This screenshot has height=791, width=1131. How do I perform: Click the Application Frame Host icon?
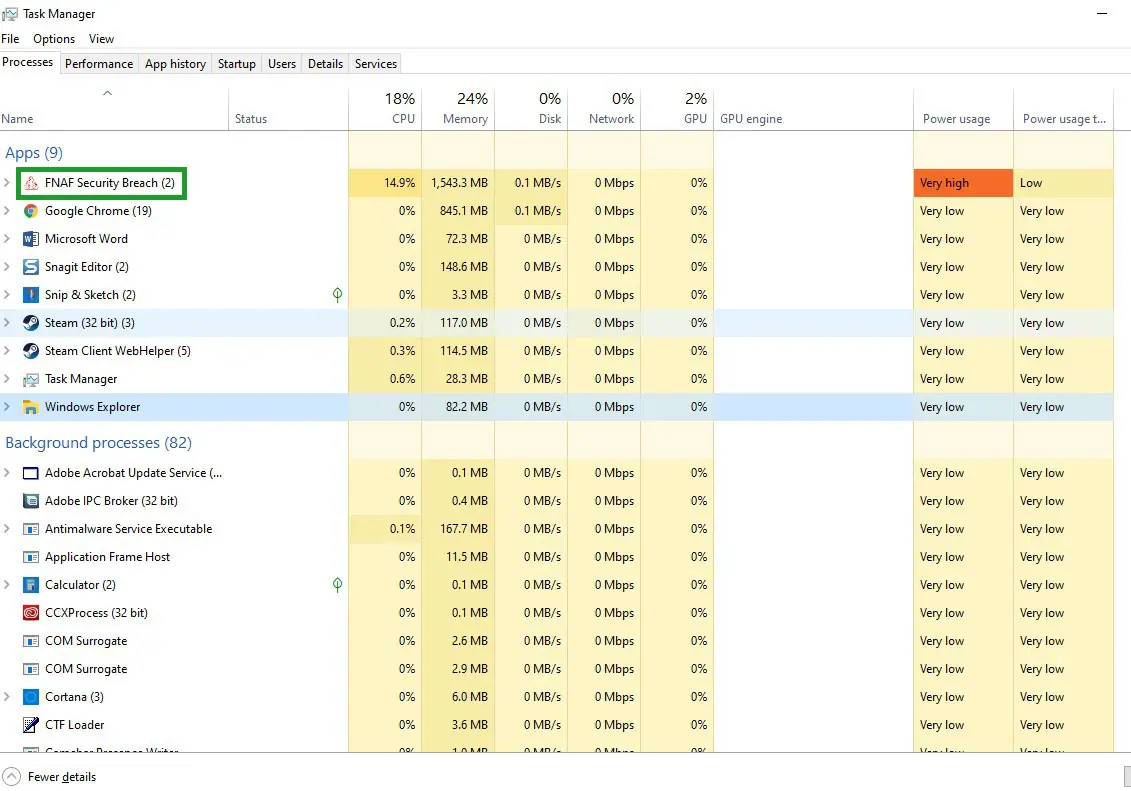[x=30, y=557]
